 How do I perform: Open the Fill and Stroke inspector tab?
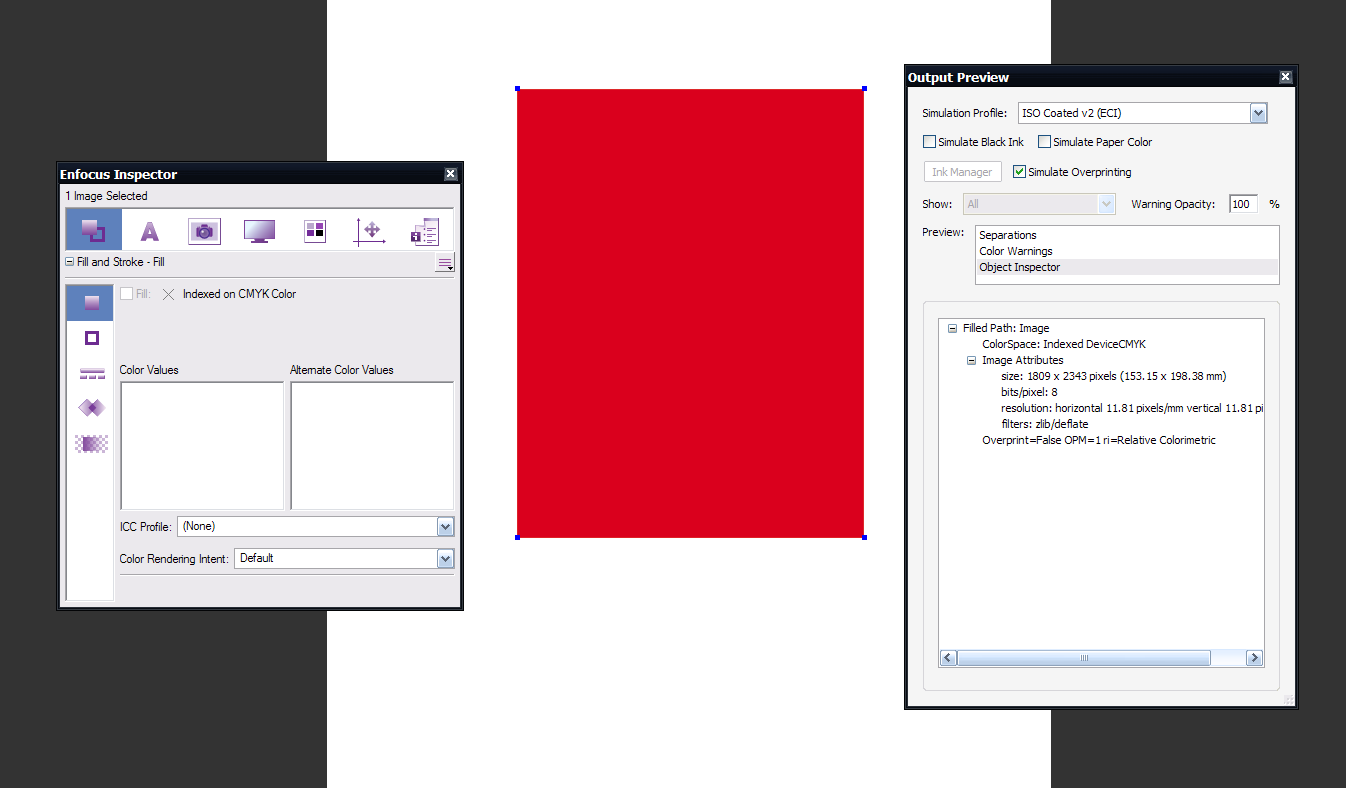tap(93, 230)
